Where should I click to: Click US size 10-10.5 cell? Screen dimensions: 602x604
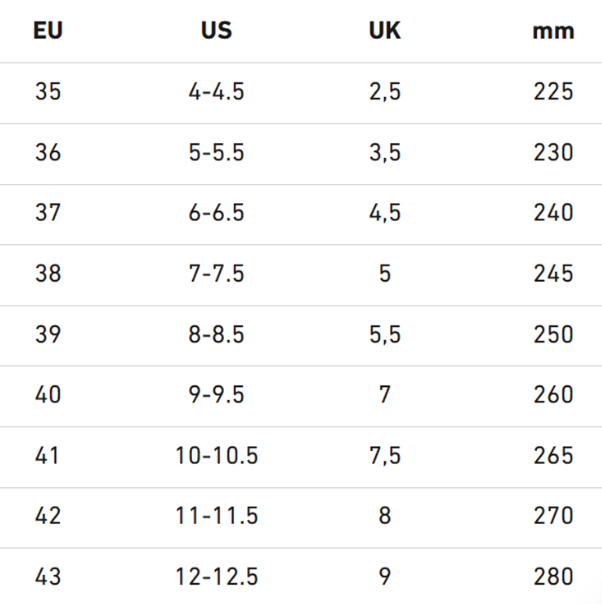tap(216, 456)
